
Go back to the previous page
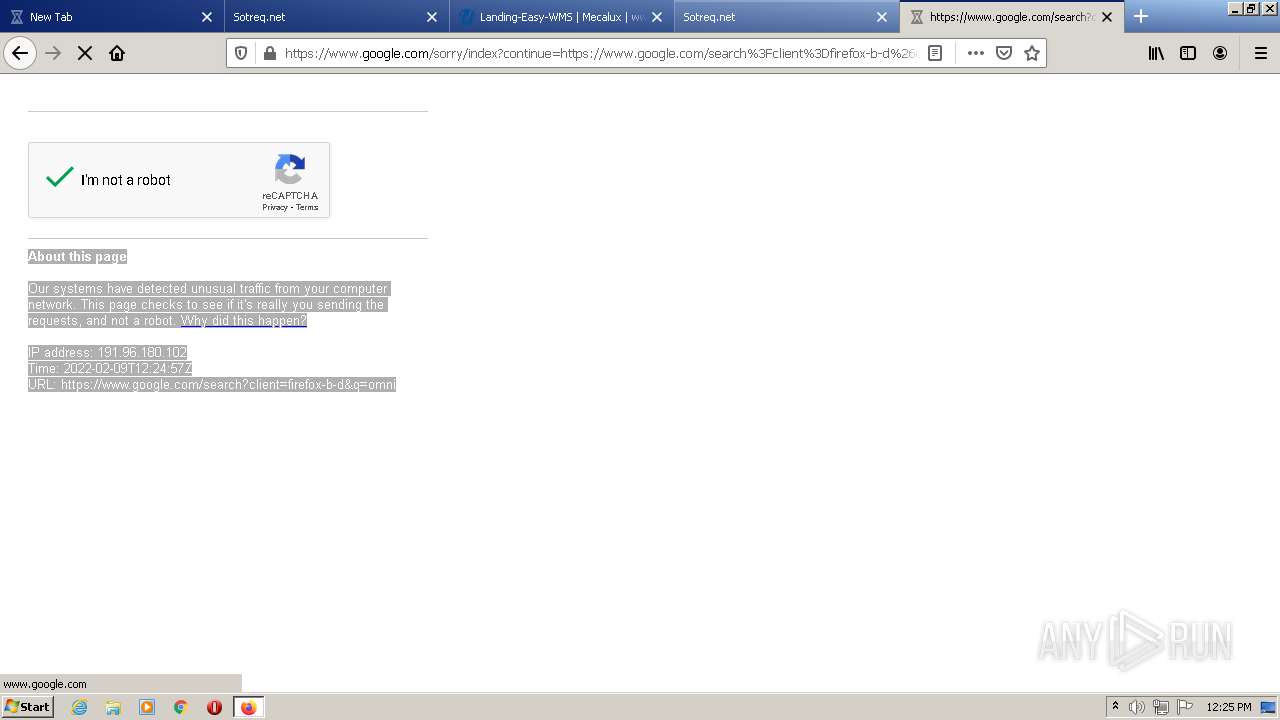20,53
